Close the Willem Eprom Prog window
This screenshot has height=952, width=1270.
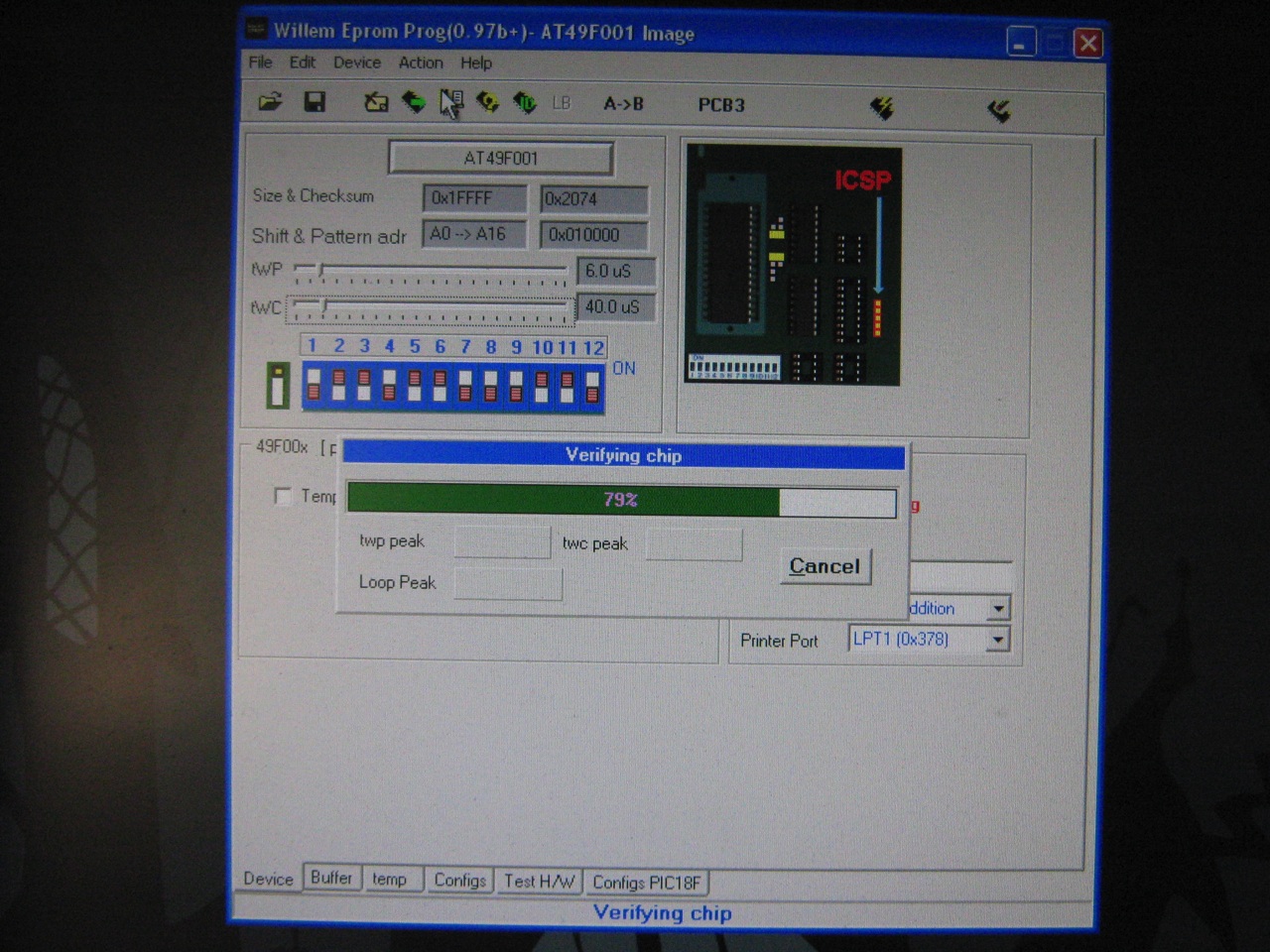[x=1088, y=43]
